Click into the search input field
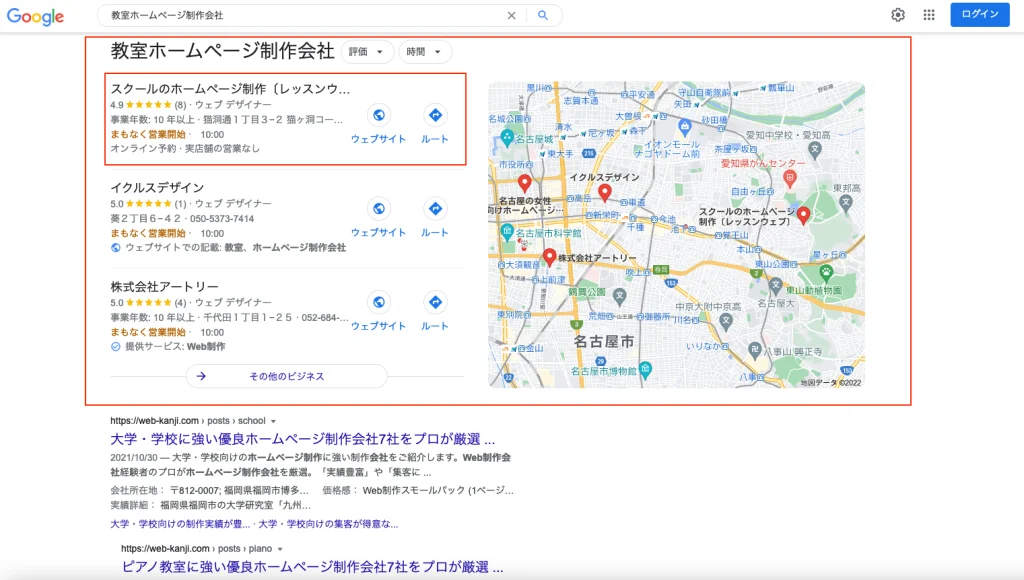 (x=300, y=16)
